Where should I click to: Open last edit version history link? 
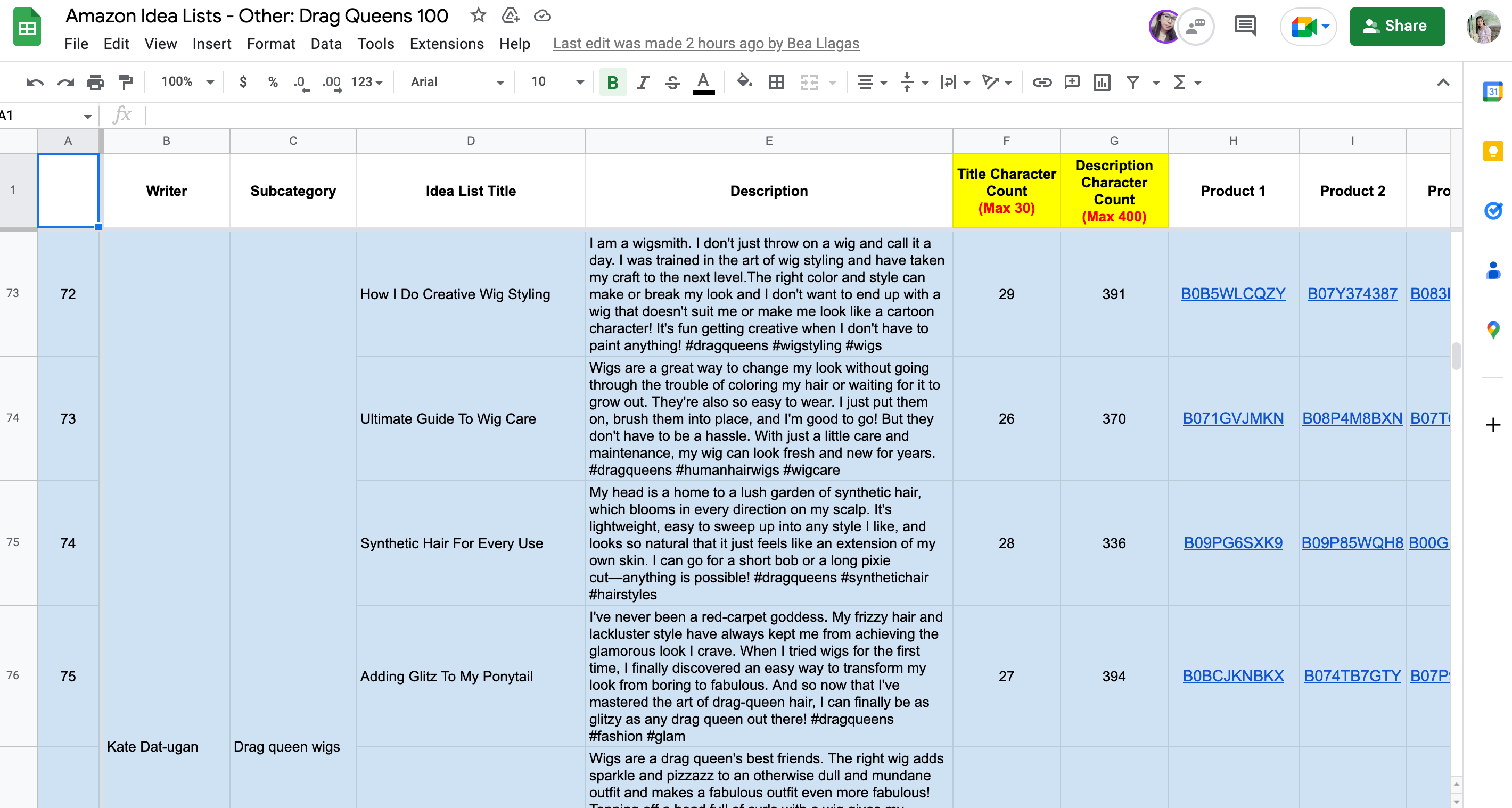coord(706,44)
